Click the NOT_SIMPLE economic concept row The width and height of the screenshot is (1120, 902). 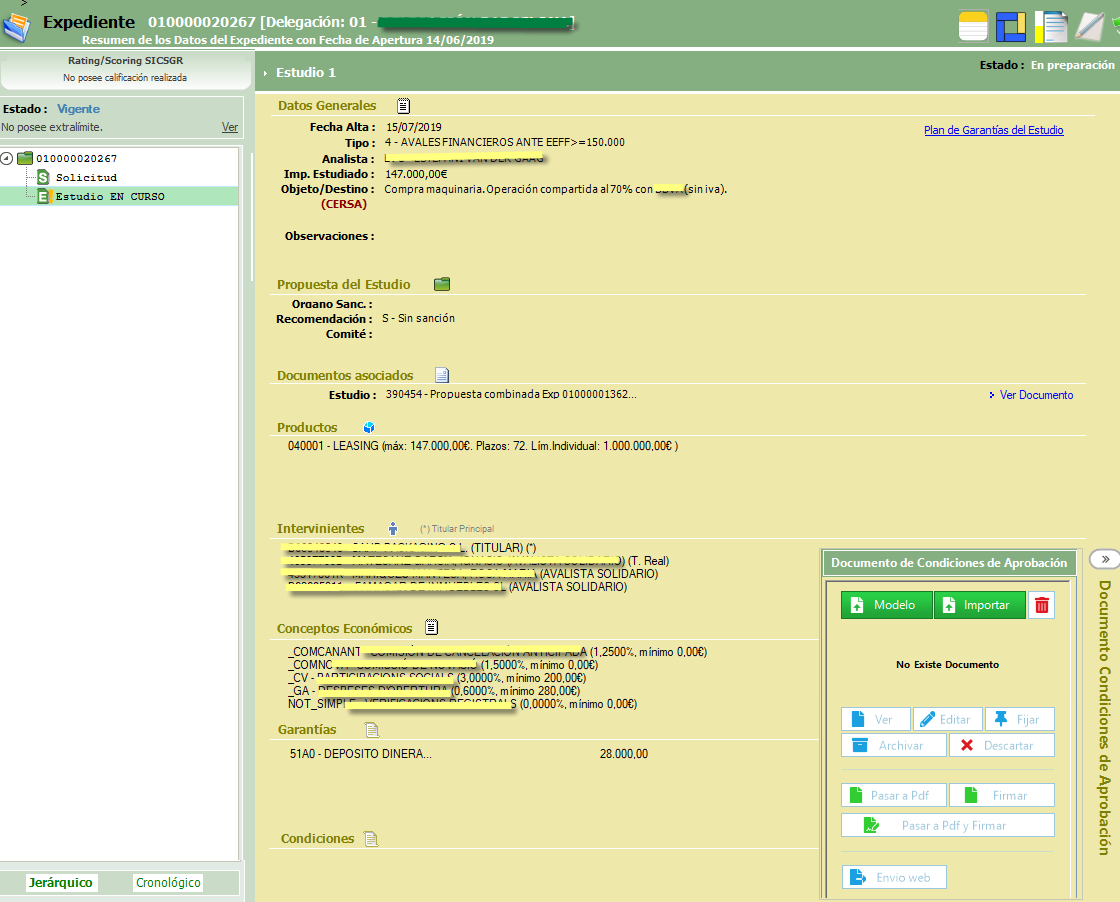462,703
